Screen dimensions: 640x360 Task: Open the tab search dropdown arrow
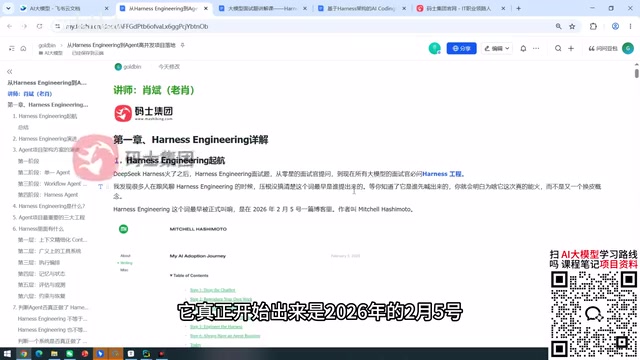pyautogui.click(x=8, y=8)
